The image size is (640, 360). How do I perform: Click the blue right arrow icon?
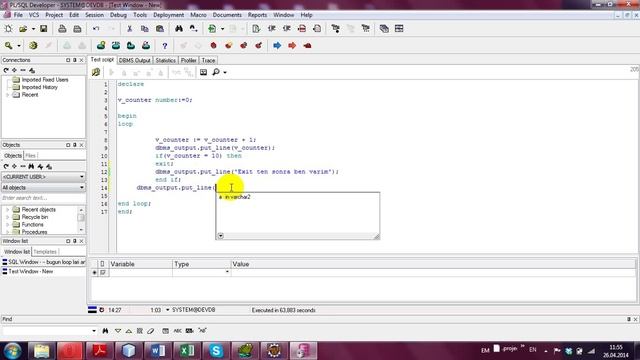point(277,45)
